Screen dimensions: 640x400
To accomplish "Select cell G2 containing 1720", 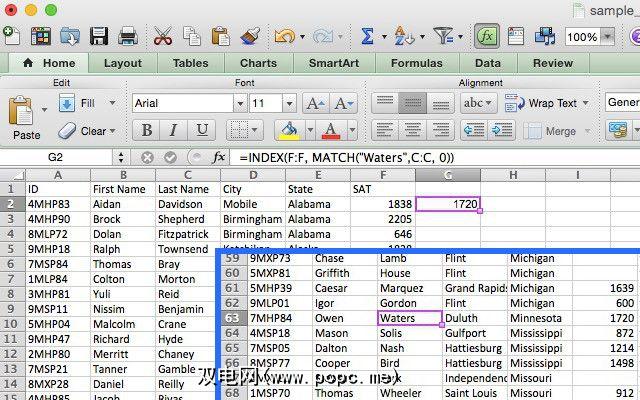I will click(x=448, y=204).
